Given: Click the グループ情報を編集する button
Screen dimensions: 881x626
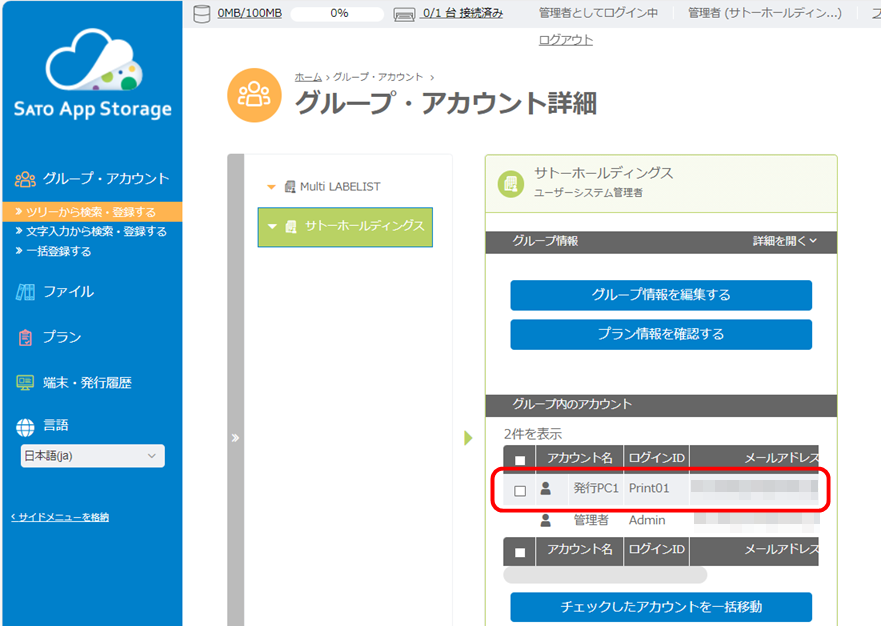Looking at the screenshot, I should click(x=661, y=295).
